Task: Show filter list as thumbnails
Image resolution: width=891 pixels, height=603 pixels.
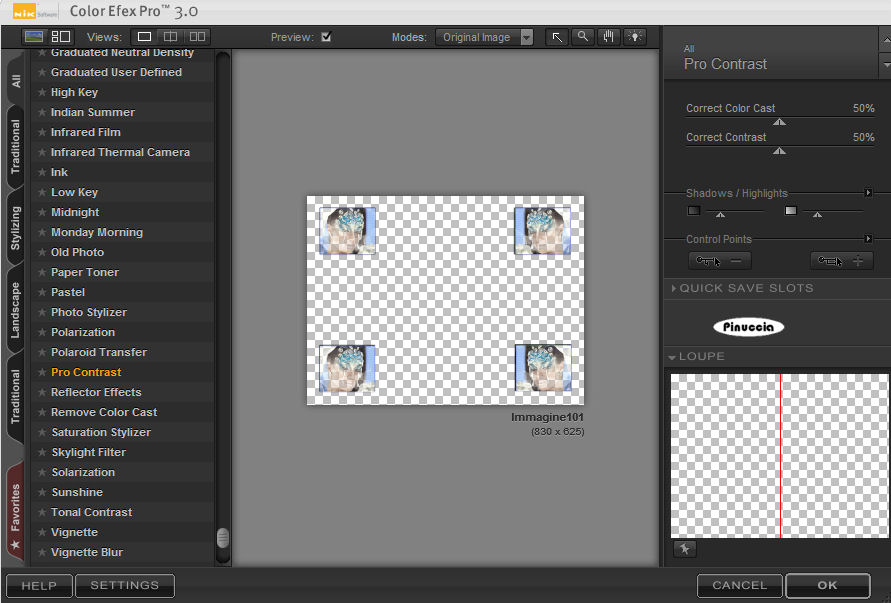Action: [34, 37]
